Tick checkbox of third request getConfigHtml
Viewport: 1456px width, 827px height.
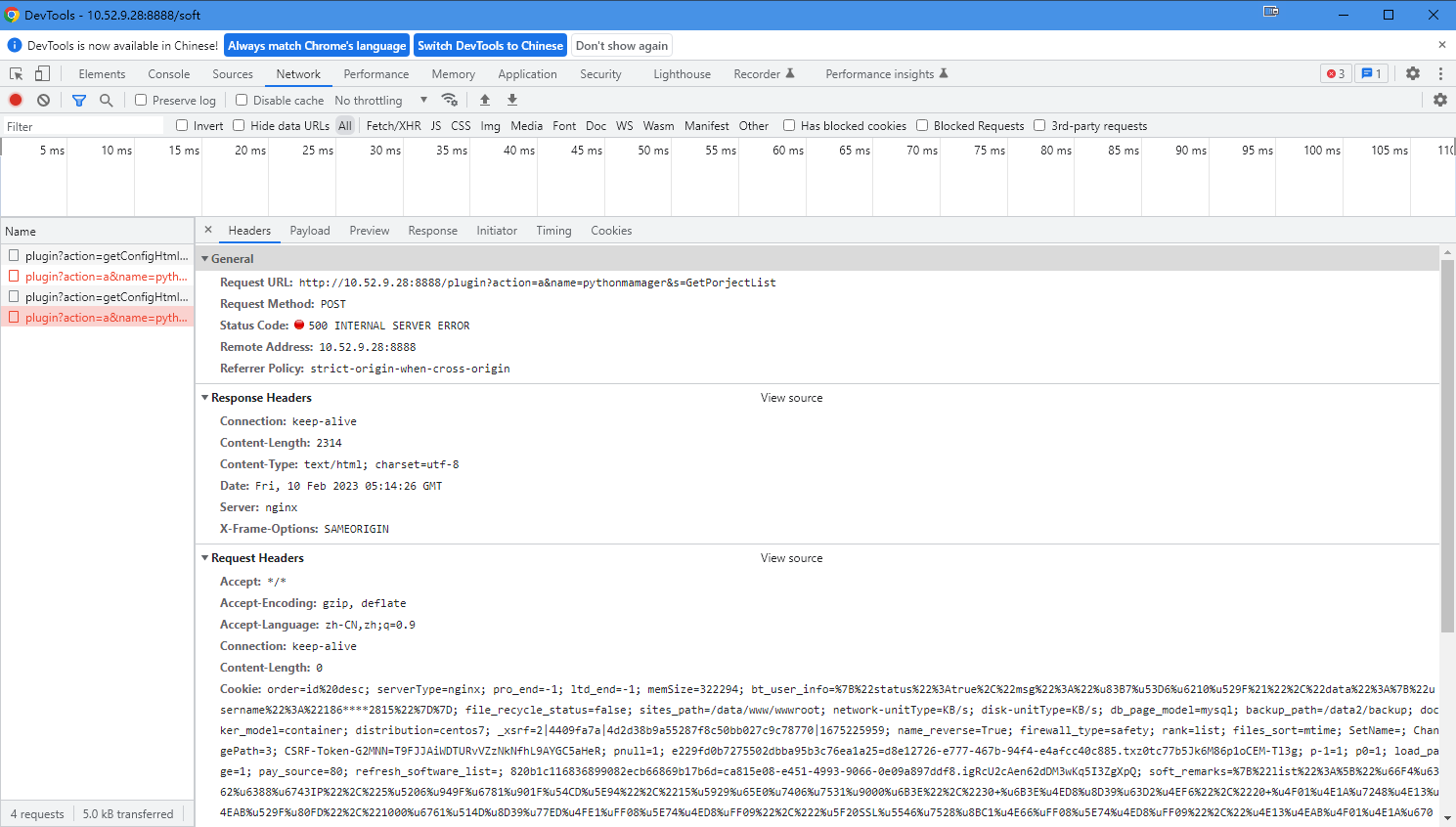click(x=14, y=296)
